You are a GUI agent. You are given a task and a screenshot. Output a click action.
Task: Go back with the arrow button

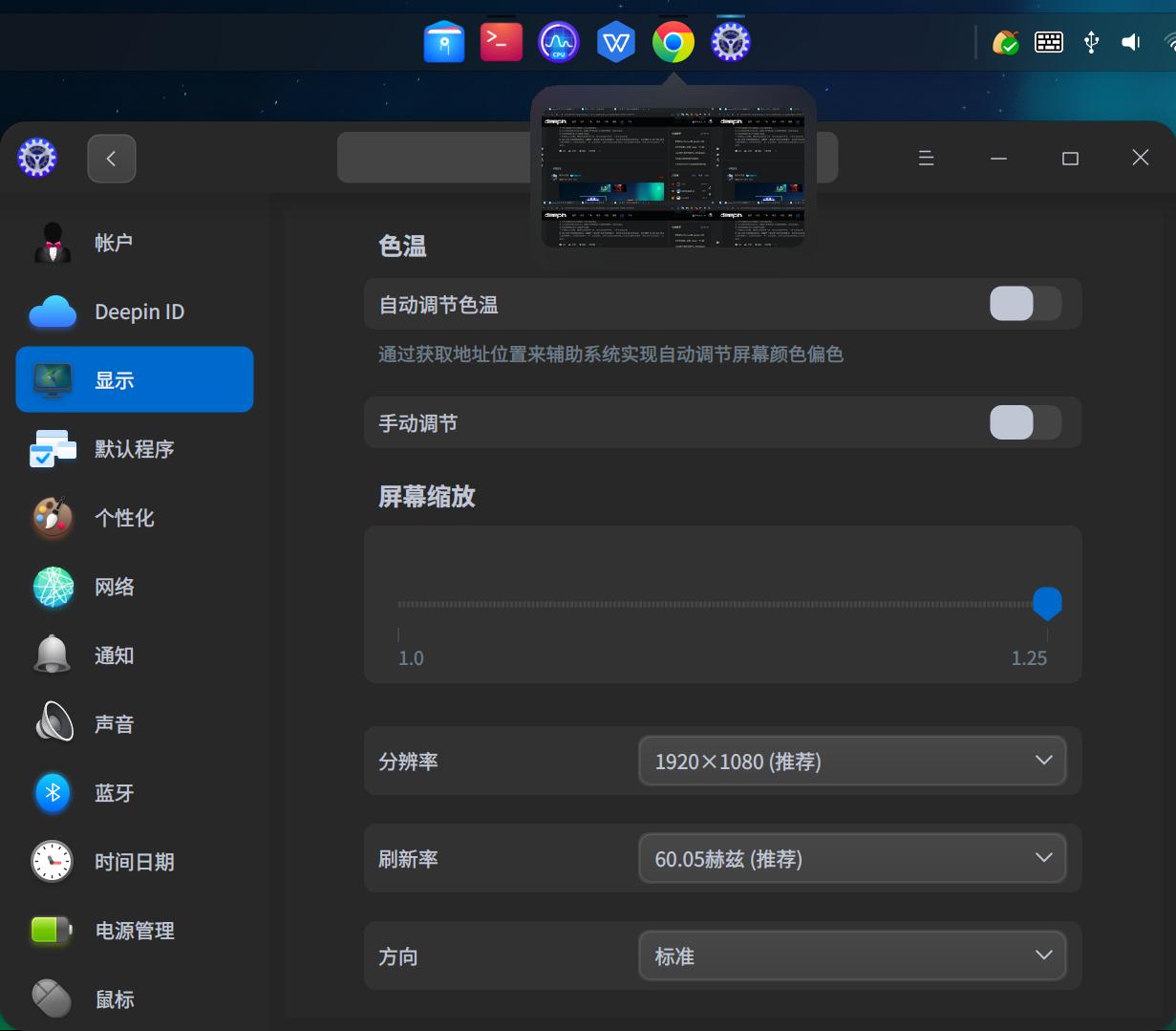point(112,159)
